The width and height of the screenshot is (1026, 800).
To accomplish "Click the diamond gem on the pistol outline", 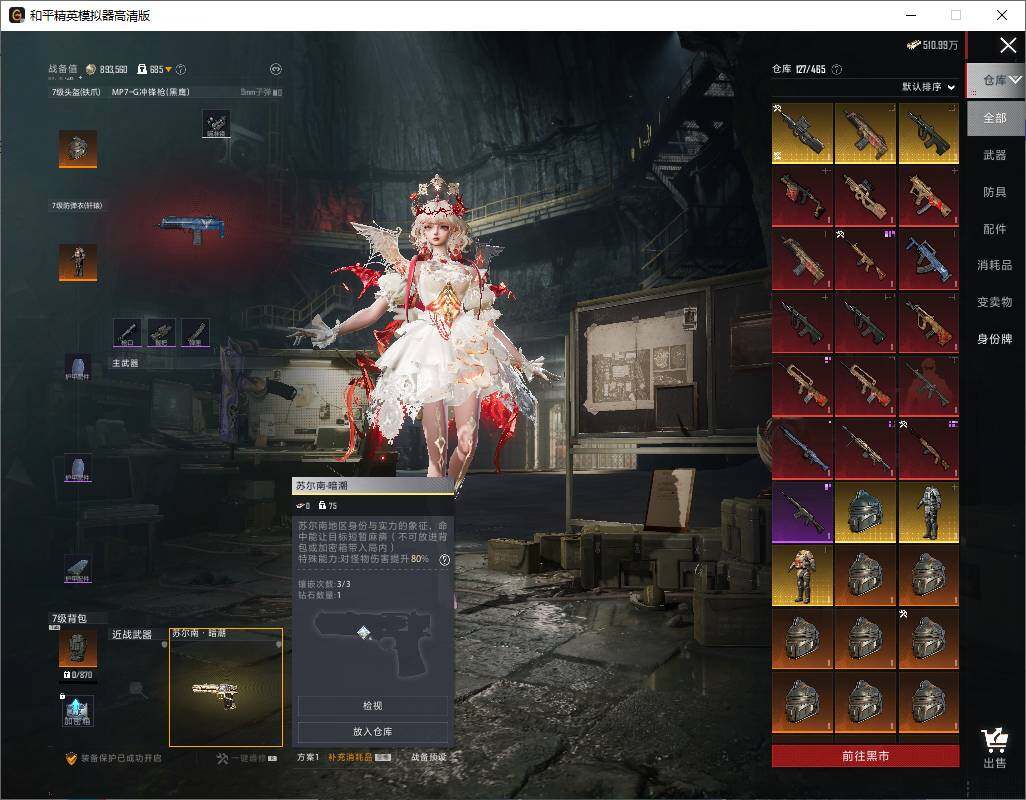I will pyautogui.click(x=364, y=632).
